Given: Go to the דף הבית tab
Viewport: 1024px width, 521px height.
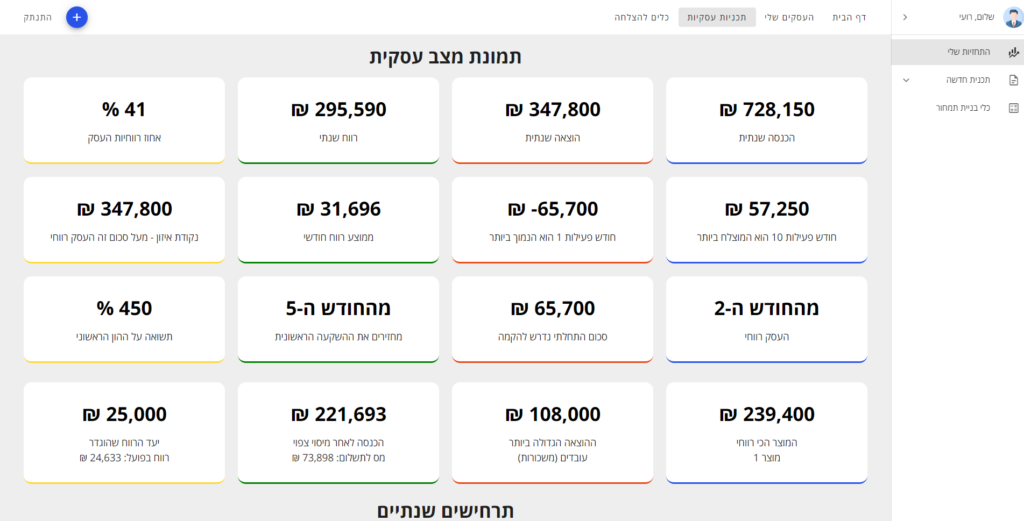Looking at the screenshot, I should pyautogui.click(x=849, y=17).
